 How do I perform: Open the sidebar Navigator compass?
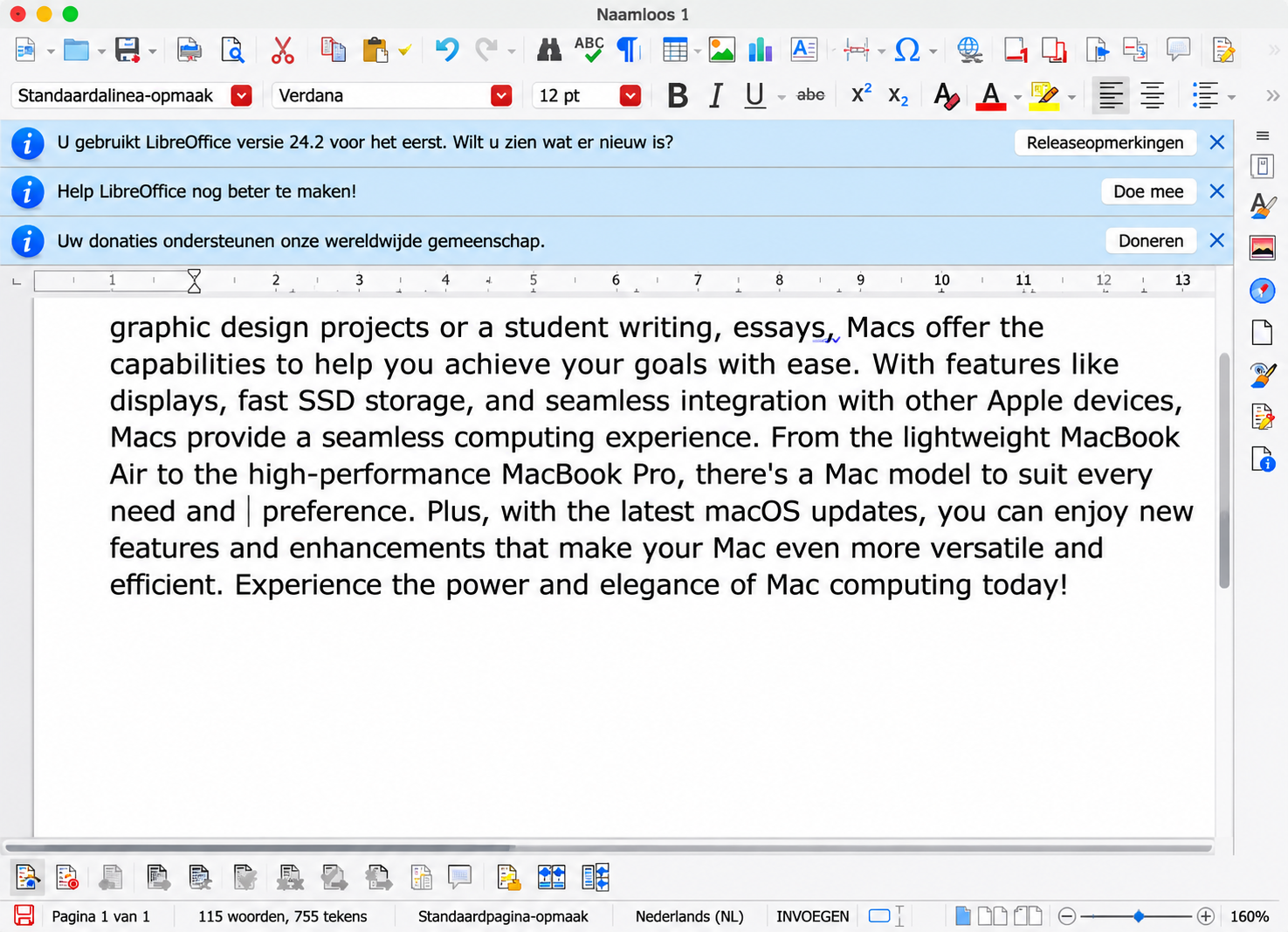[1263, 291]
